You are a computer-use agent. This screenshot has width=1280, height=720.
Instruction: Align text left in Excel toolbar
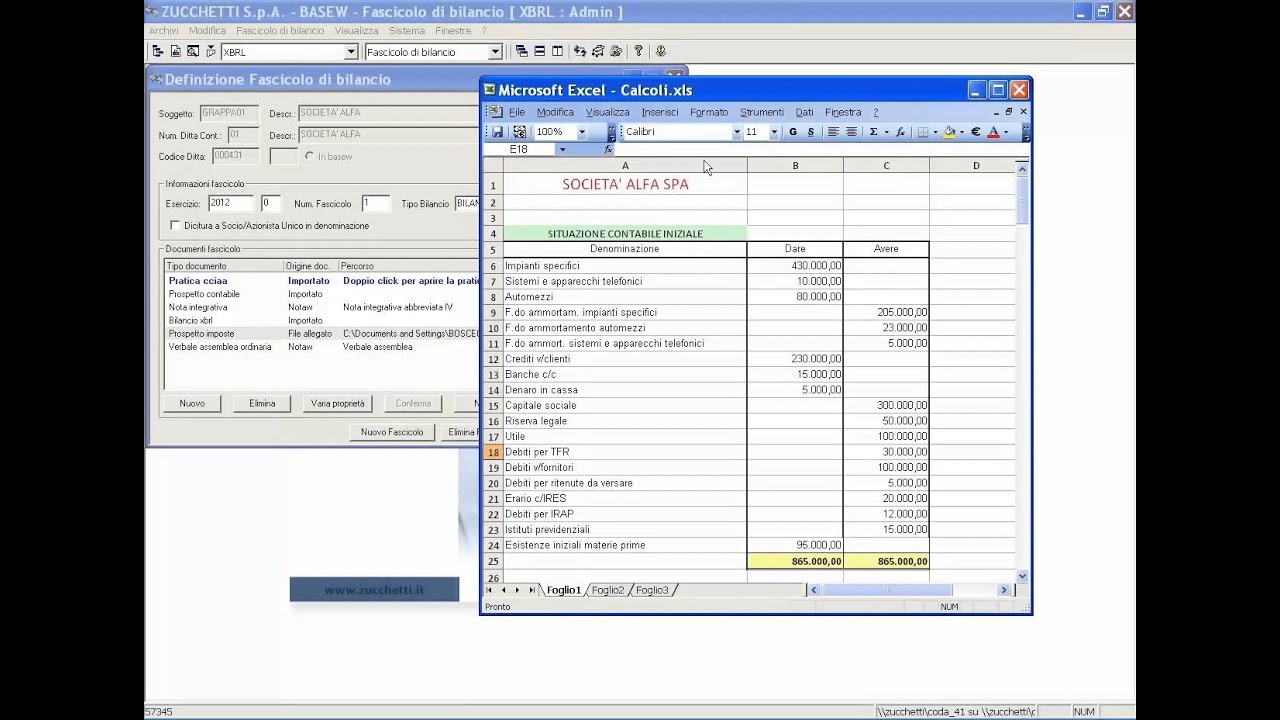coord(833,132)
